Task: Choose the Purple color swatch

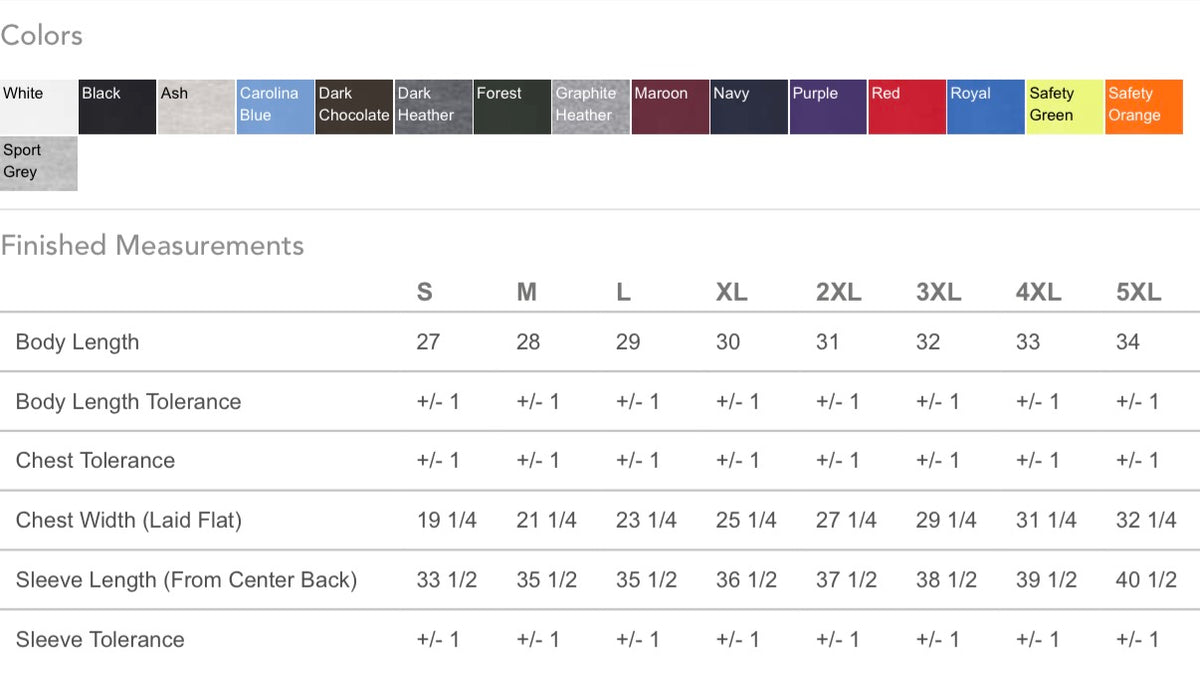Action: (x=828, y=107)
